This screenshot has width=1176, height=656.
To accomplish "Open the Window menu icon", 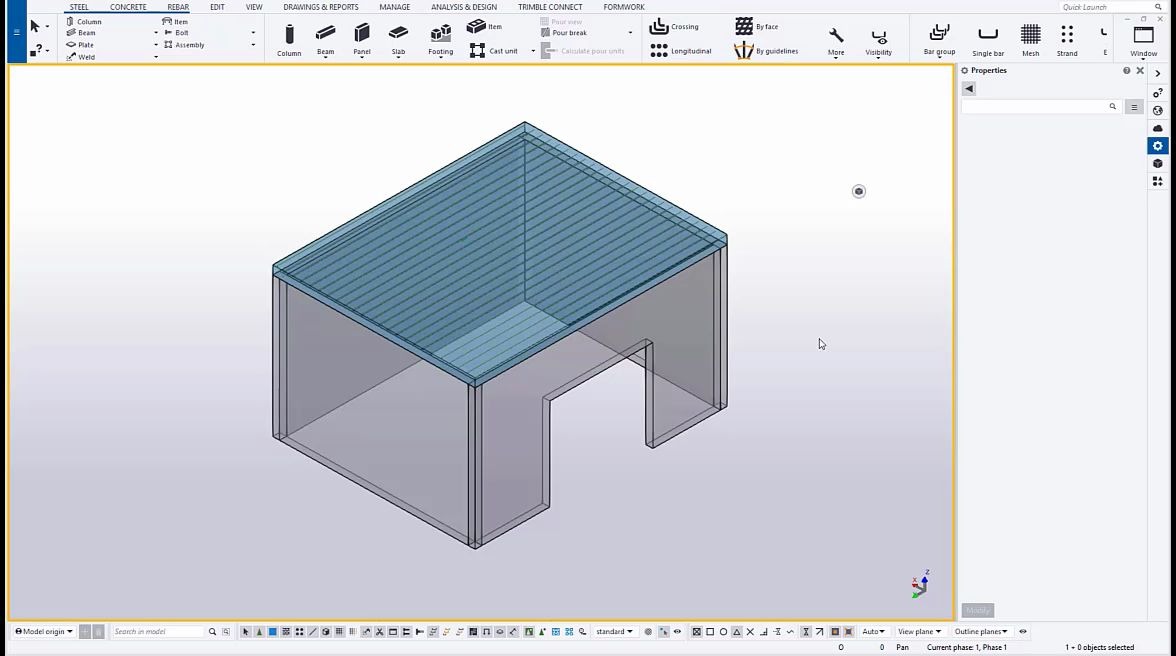I will (x=1143, y=41).
